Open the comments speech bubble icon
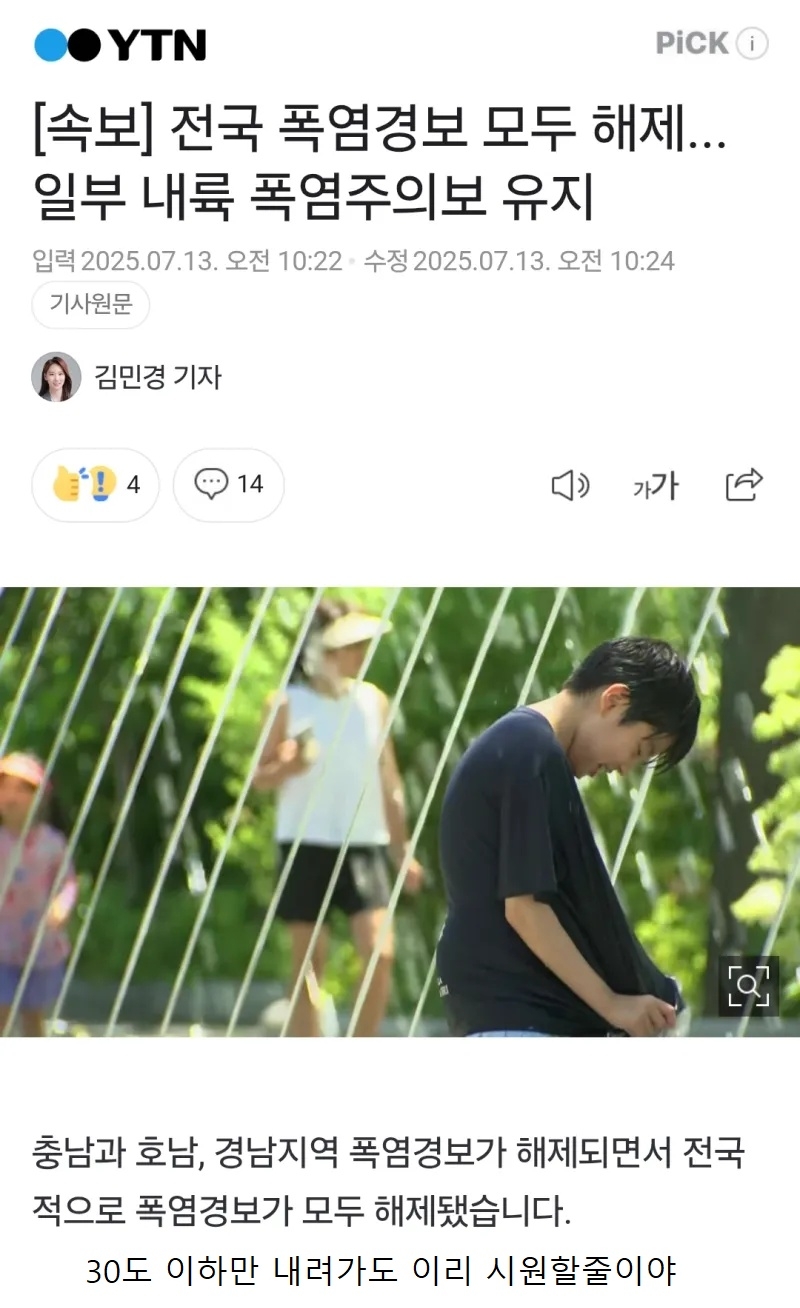800x1308 pixels. pyautogui.click(x=211, y=485)
